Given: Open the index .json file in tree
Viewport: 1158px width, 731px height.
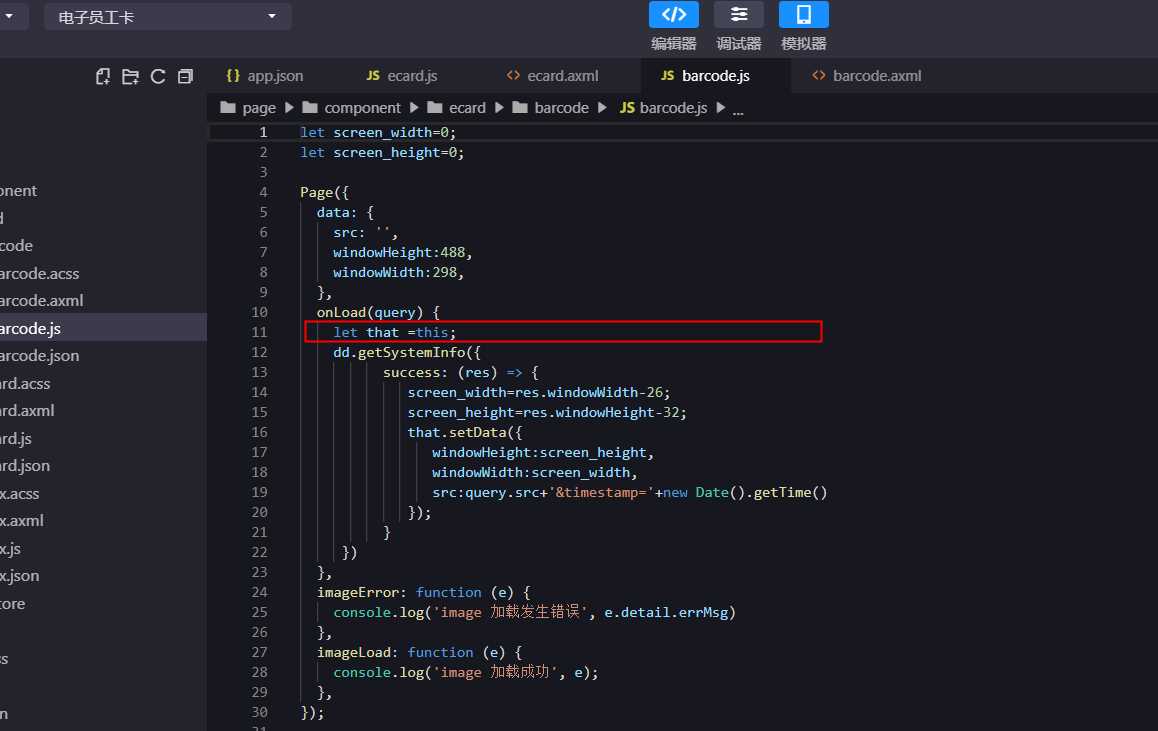Looking at the screenshot, I should point(20,575).
